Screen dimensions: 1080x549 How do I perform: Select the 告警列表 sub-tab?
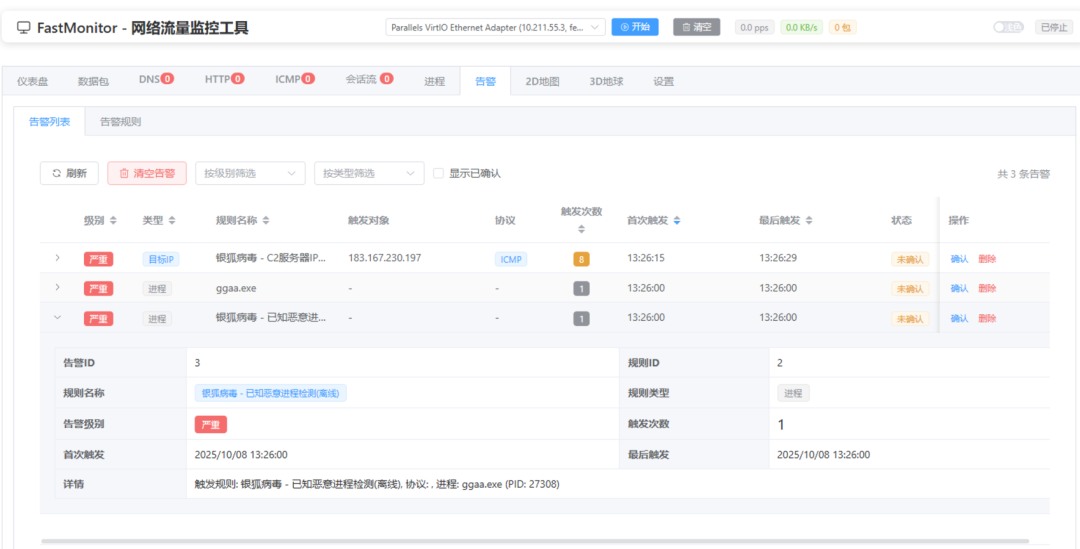pos(49,121)
